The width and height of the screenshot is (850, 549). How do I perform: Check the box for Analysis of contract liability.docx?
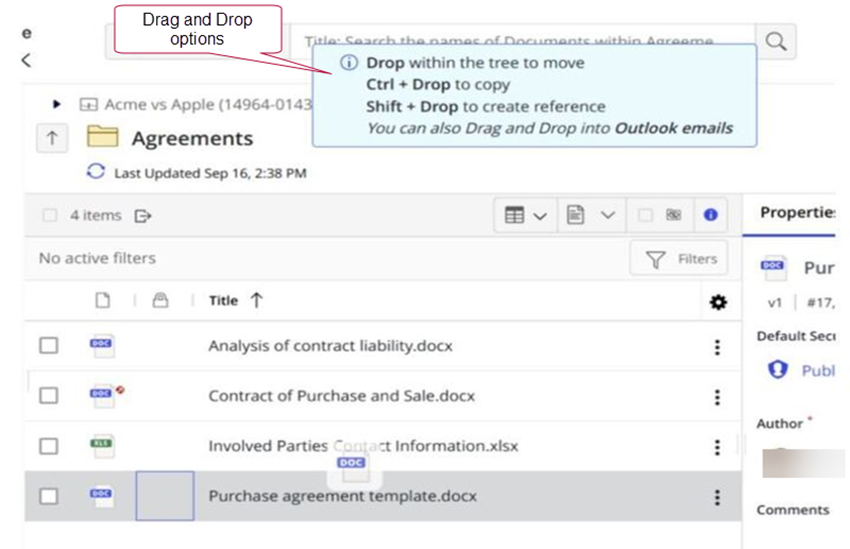49,346
